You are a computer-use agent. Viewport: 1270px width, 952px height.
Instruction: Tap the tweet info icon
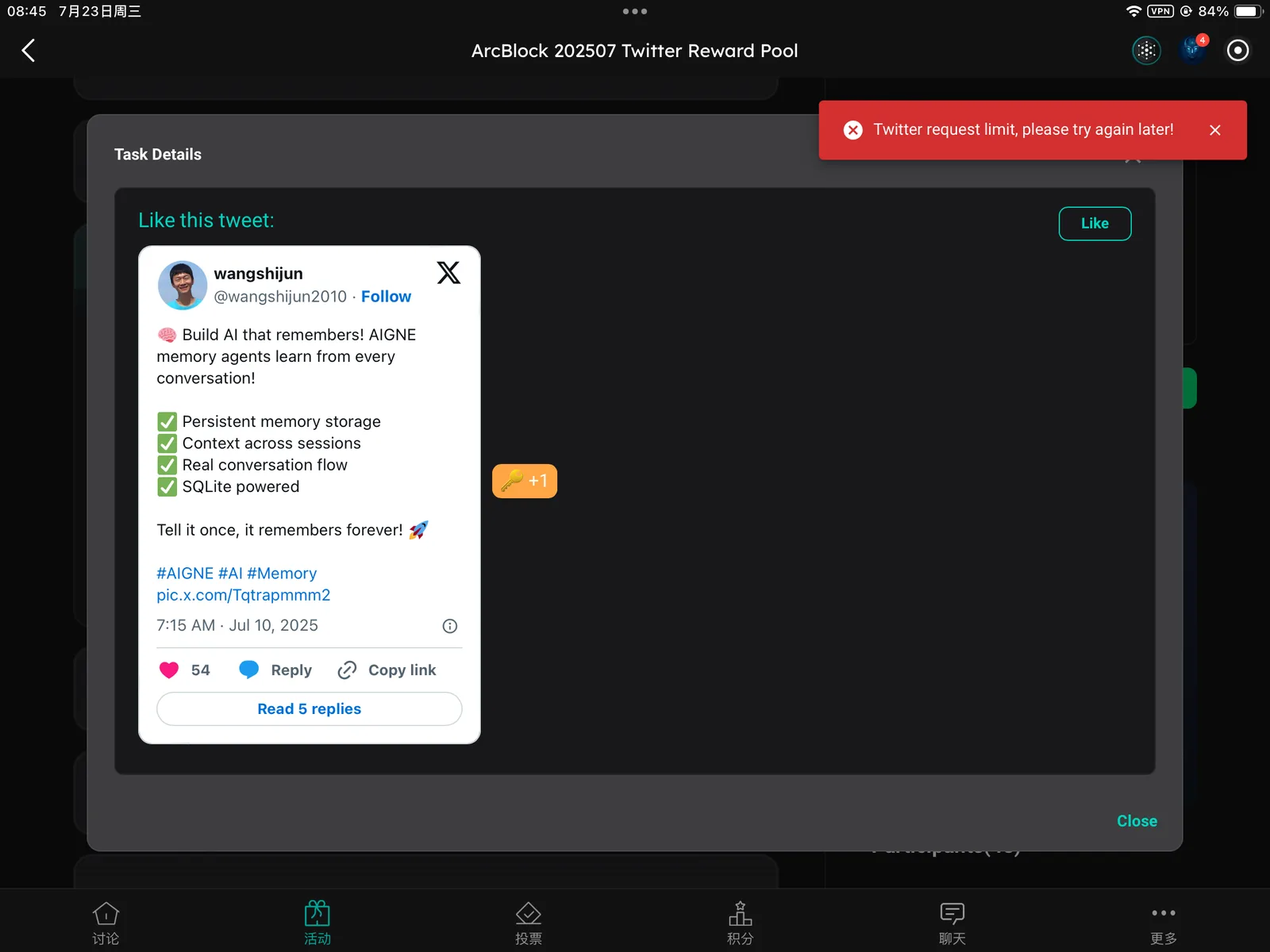point(450,626)
